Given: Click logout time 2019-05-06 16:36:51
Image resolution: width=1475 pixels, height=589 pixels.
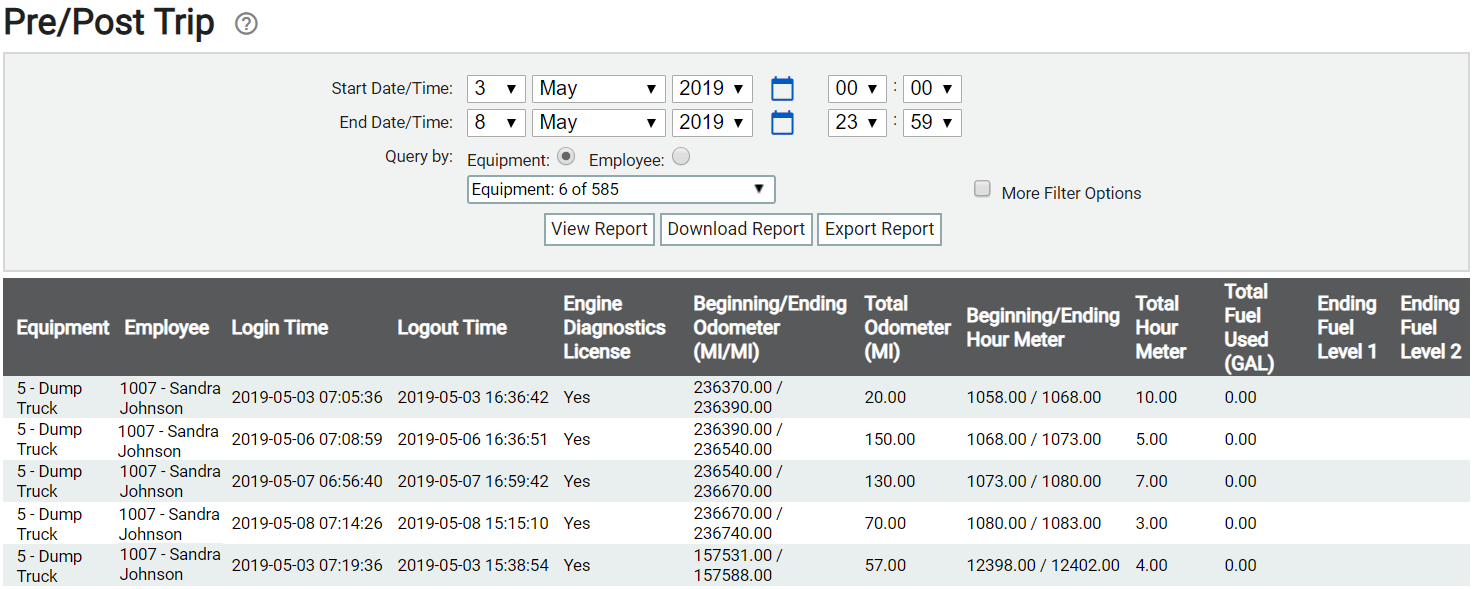Looking at the screenshot, I should click(x=473, y=440).
